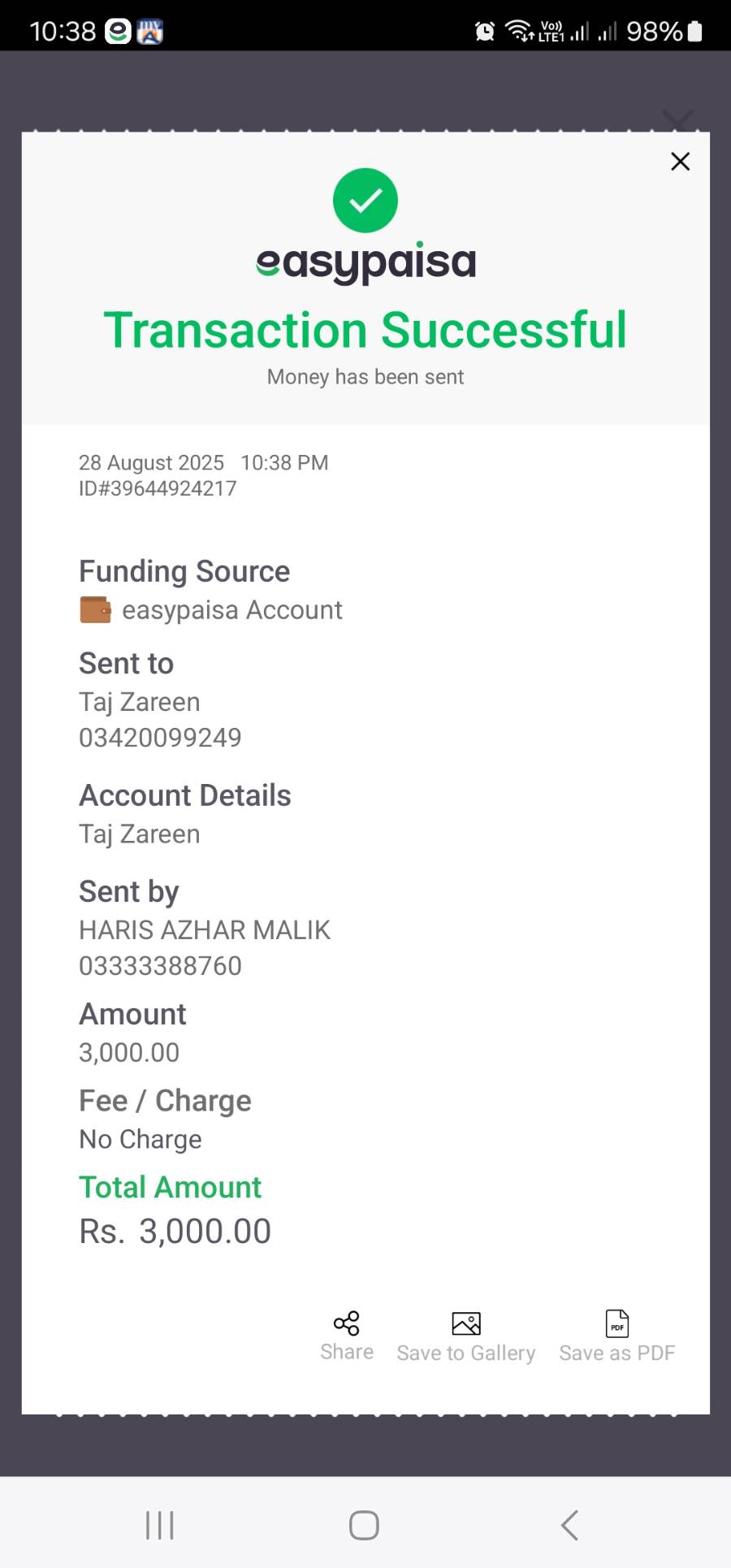Tap the green success checkmark icon
Image resolution: width=731 pixels, height=1568 pixels.
(365, 201)
